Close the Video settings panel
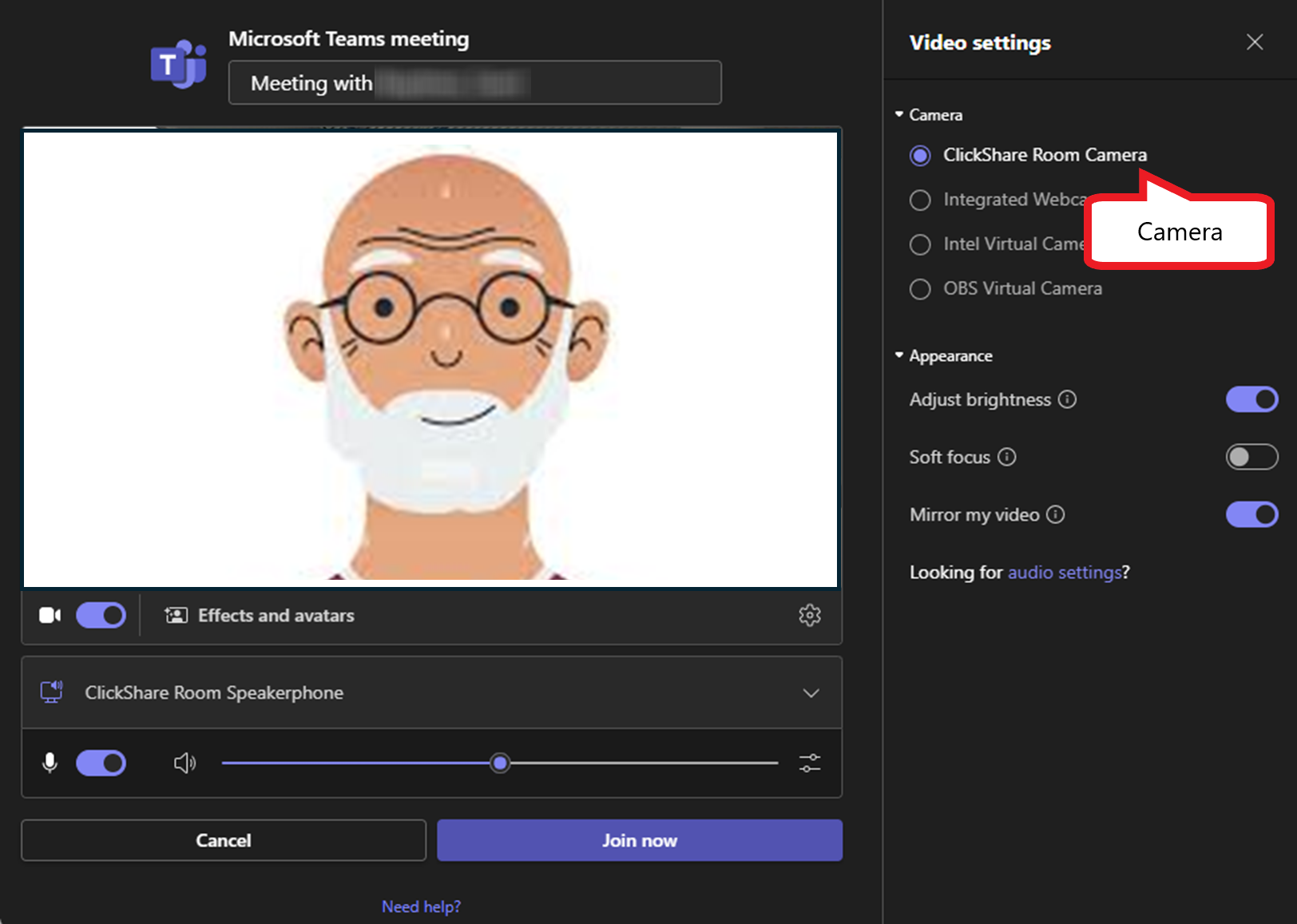The width and height of the screenshot is (1297, 924). [x=1255, y=42]
